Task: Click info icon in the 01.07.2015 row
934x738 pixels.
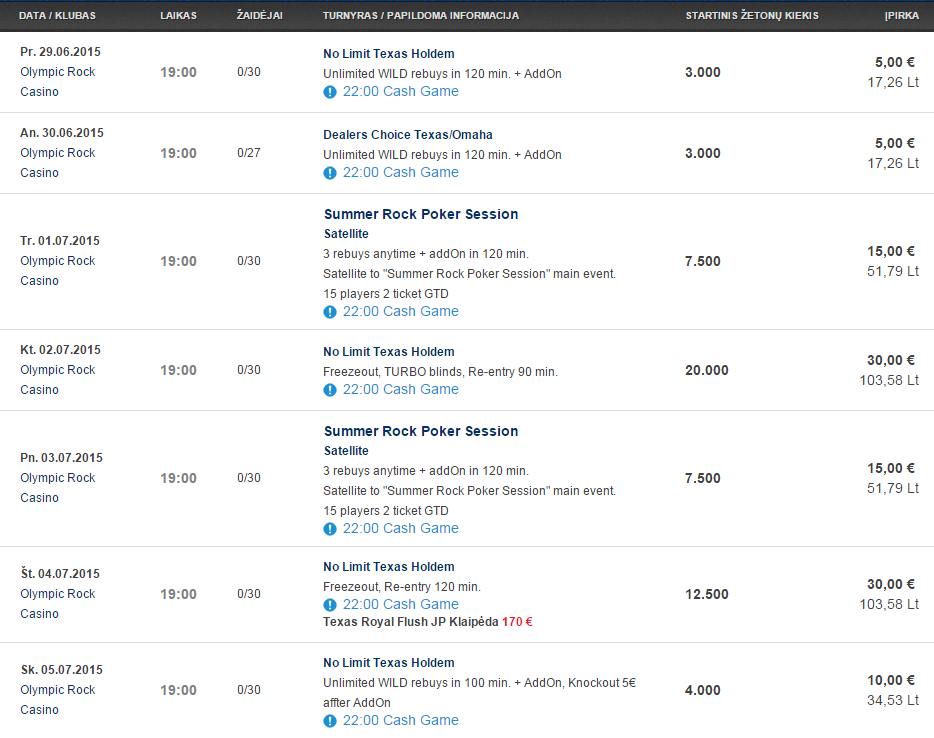Action: (x=330, y=312)
